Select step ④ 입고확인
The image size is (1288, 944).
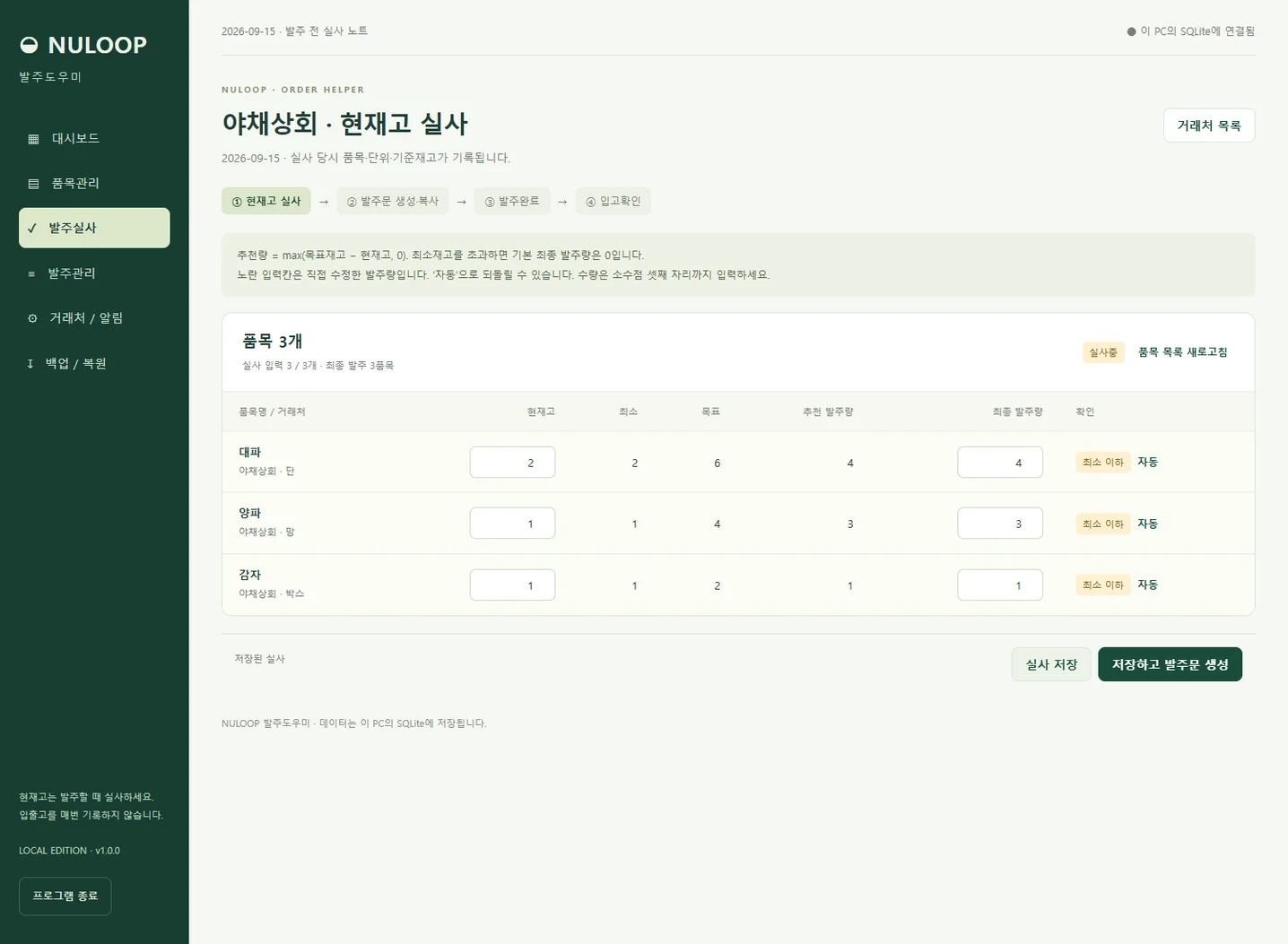(614, 201)
